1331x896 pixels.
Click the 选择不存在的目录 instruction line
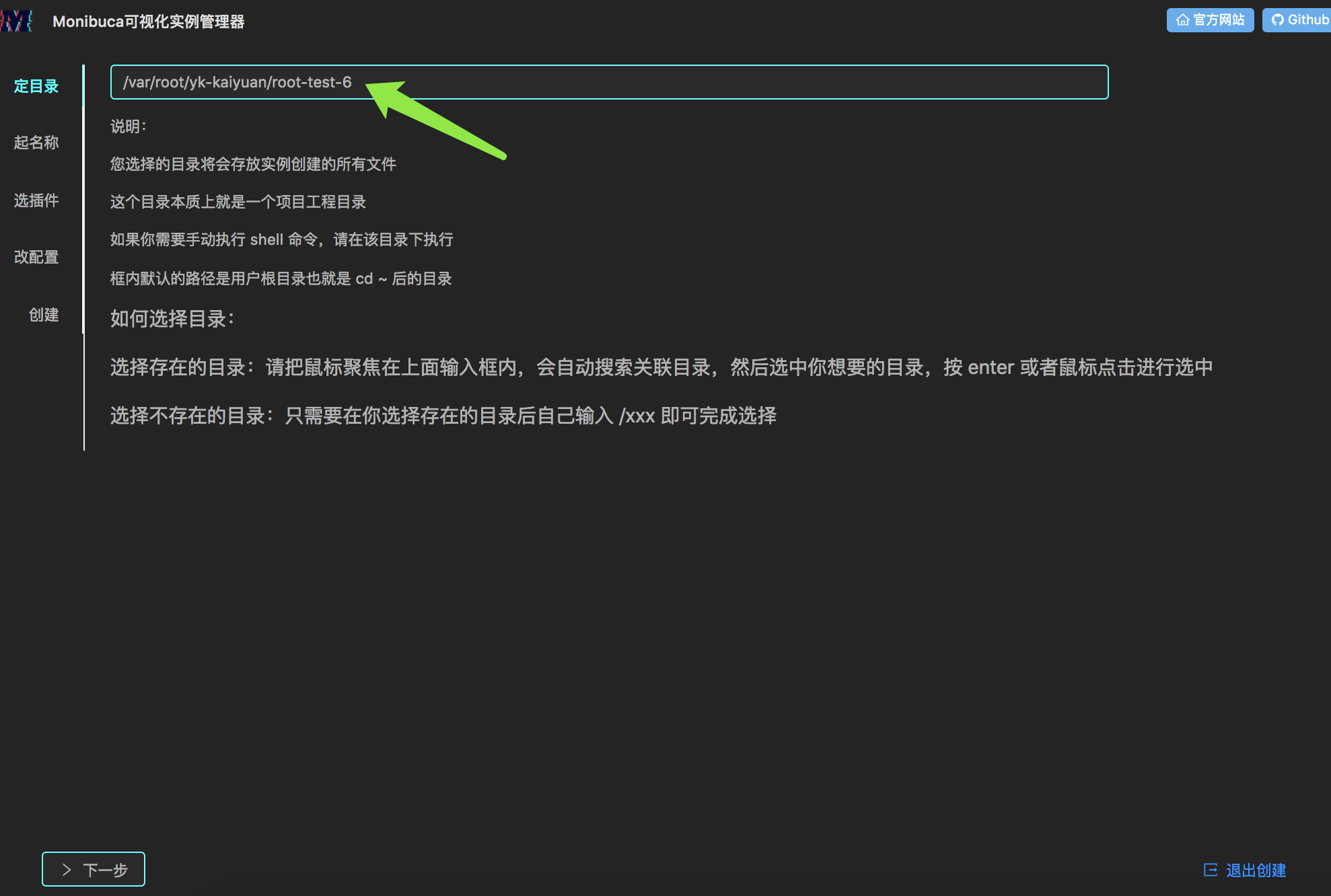443,416
